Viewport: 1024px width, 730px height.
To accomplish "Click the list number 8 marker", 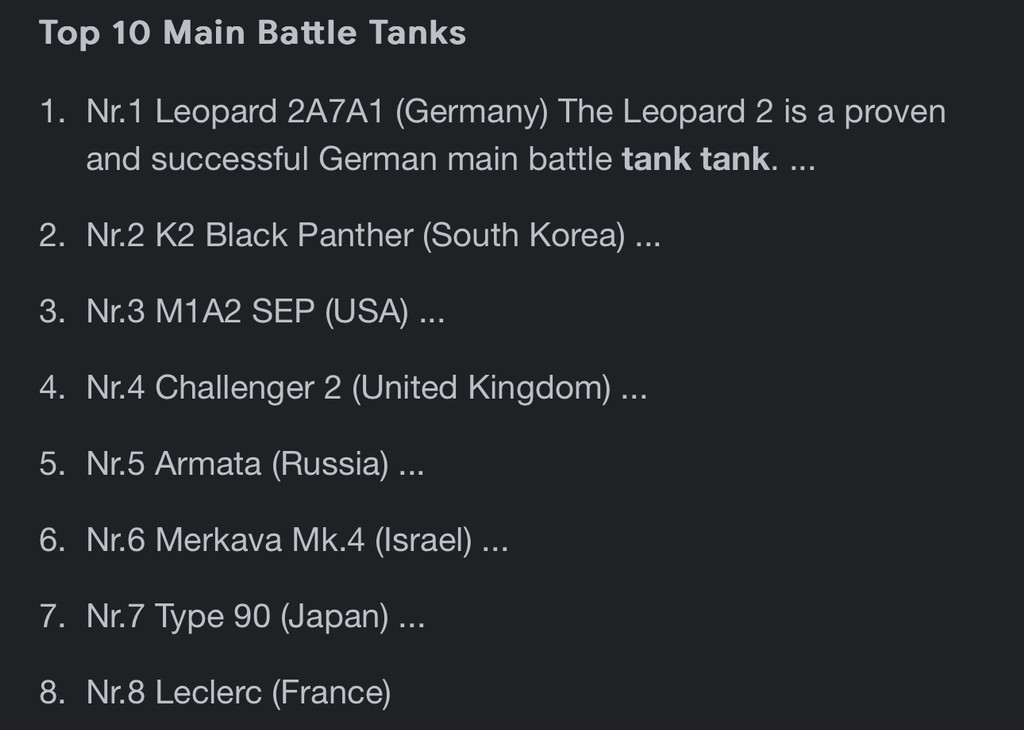I will coord(52,693).
